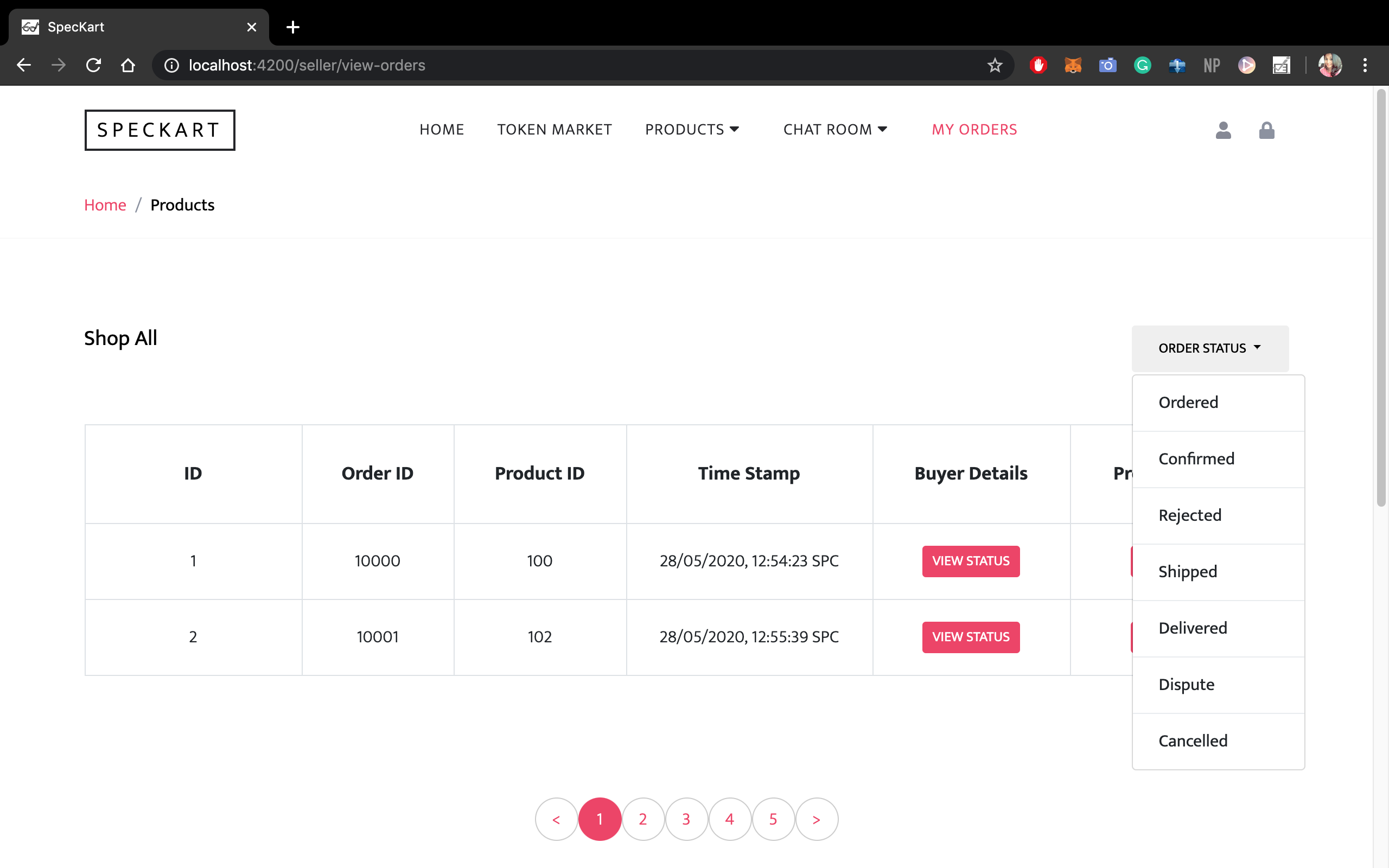The height and width of the screenshot is (868, 1389).
Task: Expand the PRODUCTS nav dropdown
Action: click(x=692, y=130)
